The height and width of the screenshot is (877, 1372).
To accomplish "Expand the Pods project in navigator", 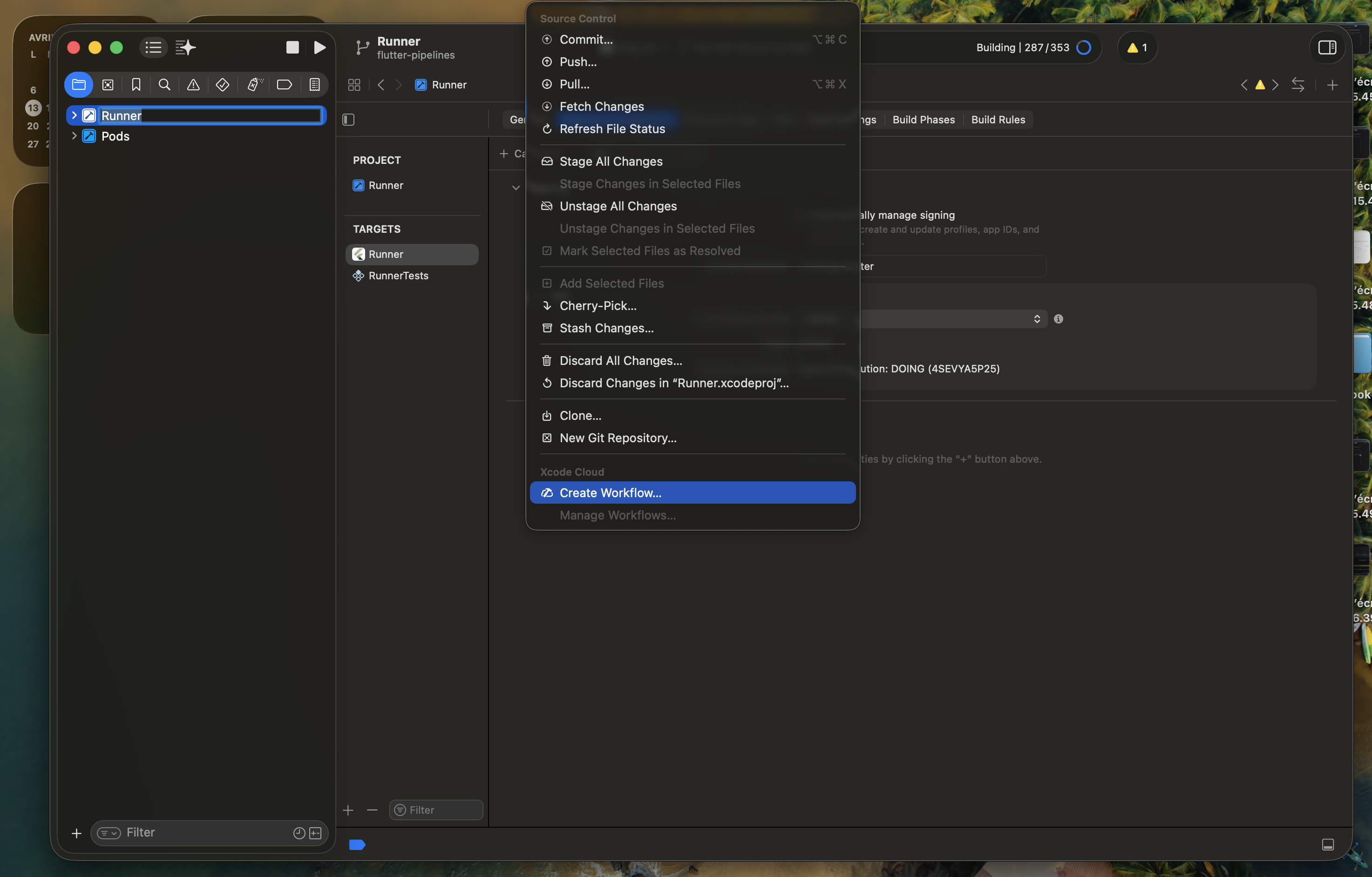I will (x=74, y=136).
